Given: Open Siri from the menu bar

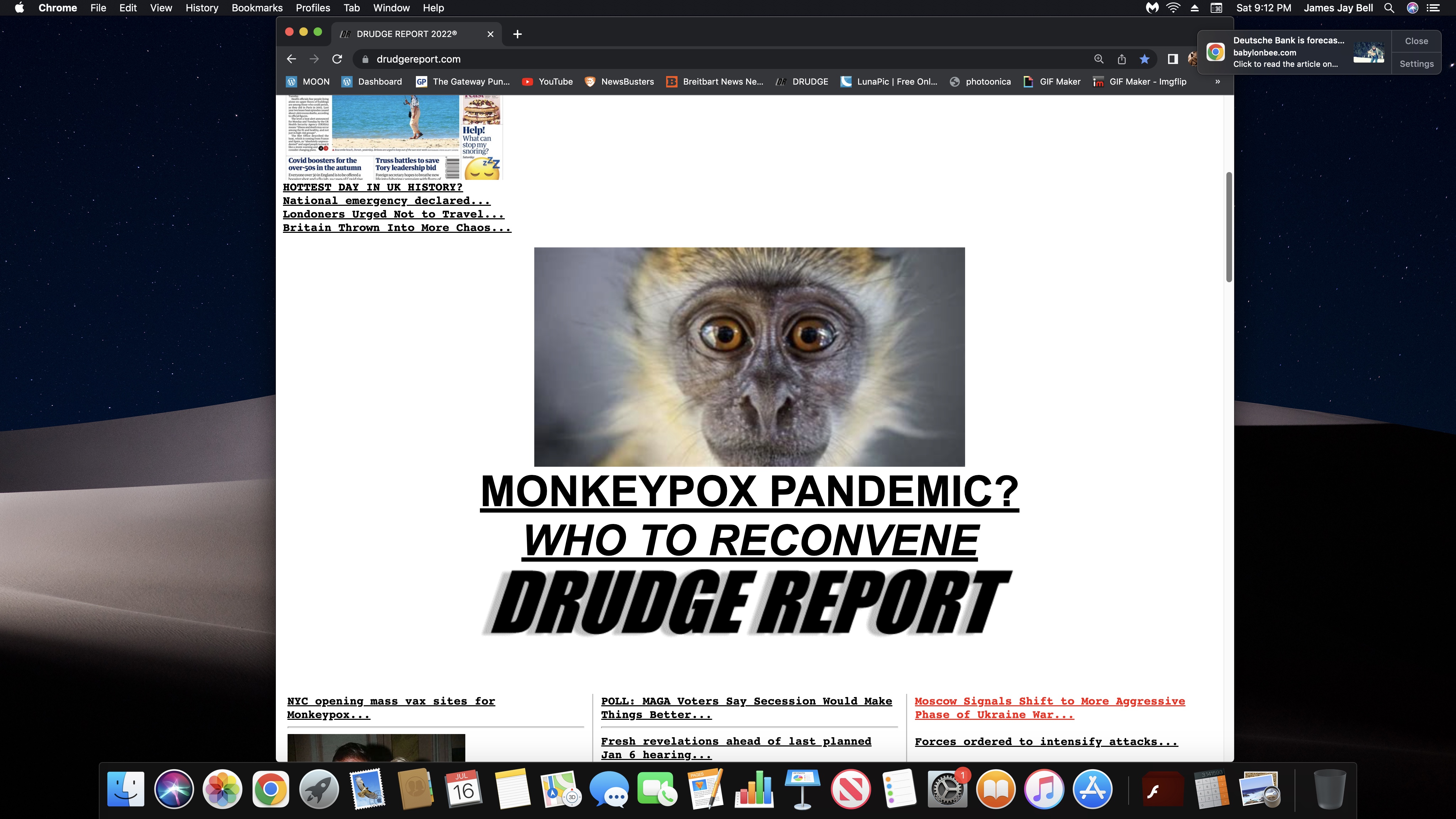Looking at the screenshot, I should (1413, 8).
